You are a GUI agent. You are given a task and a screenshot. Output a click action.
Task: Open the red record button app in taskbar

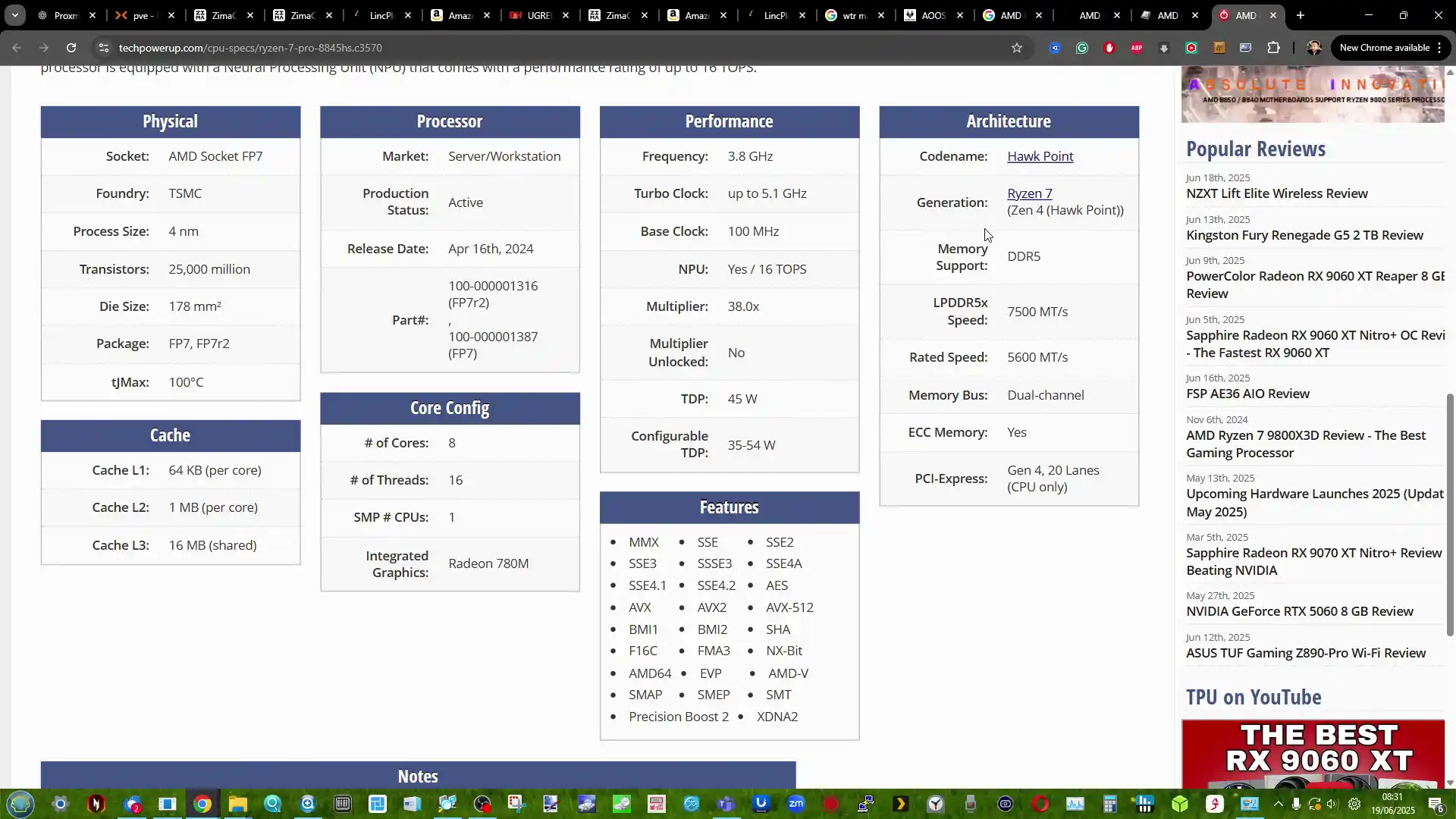(831, 804)
